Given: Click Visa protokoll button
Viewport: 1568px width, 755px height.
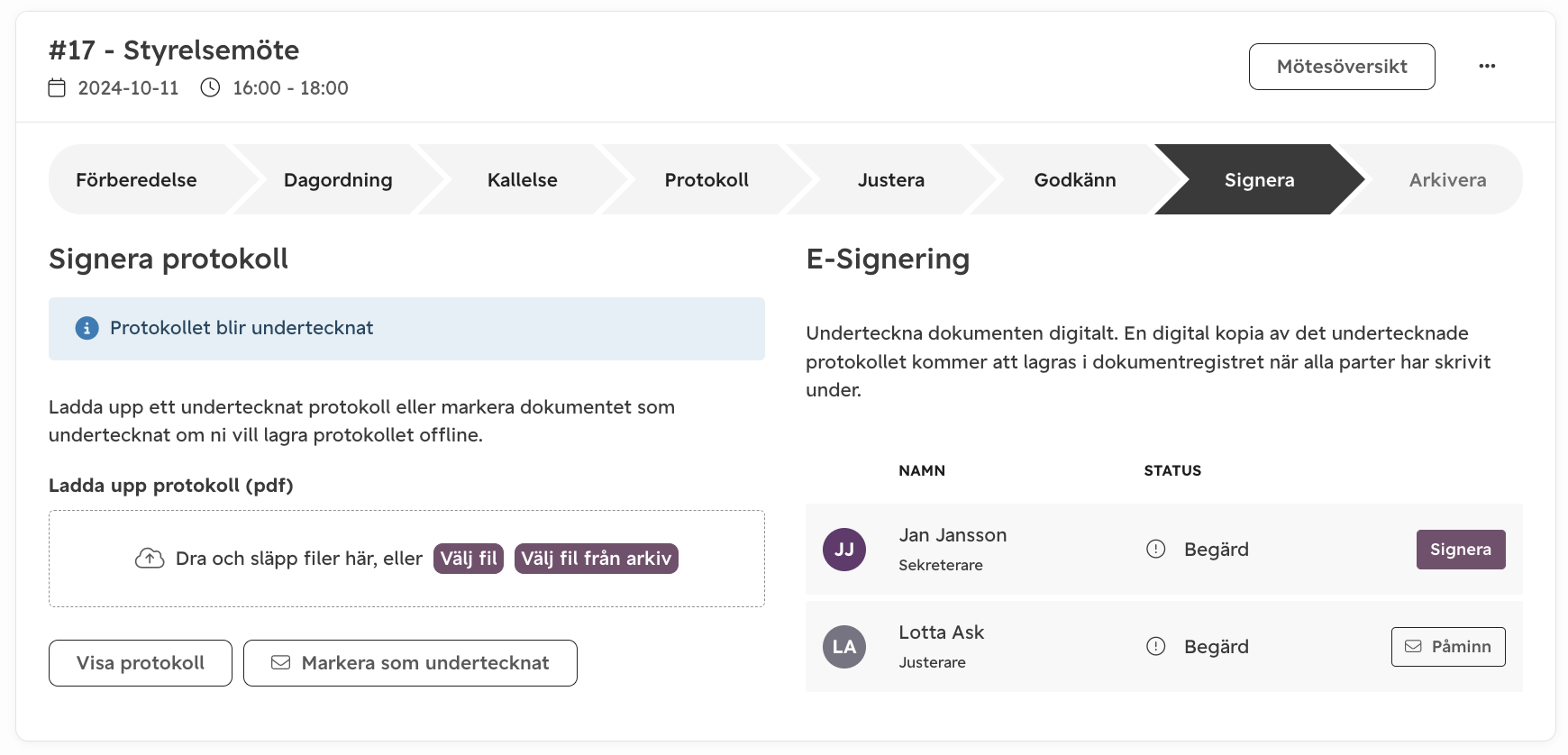Looking at the screenshot, I should click(x=141, y=663).
